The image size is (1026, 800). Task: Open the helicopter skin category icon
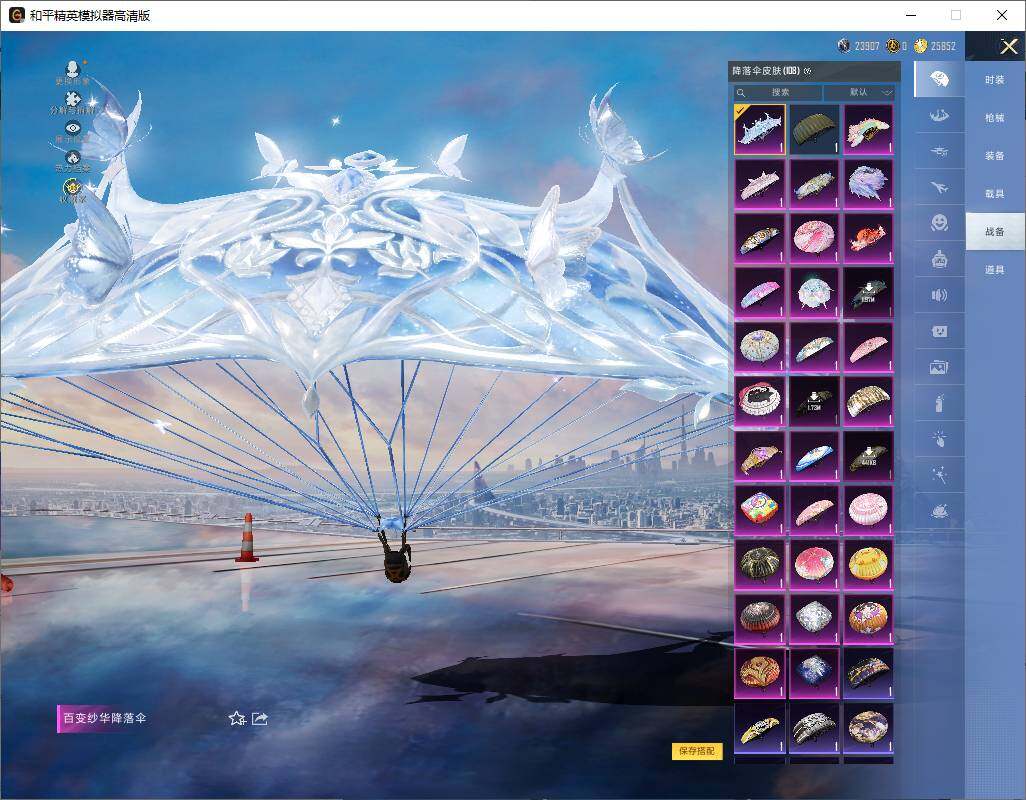pos(939,152)
